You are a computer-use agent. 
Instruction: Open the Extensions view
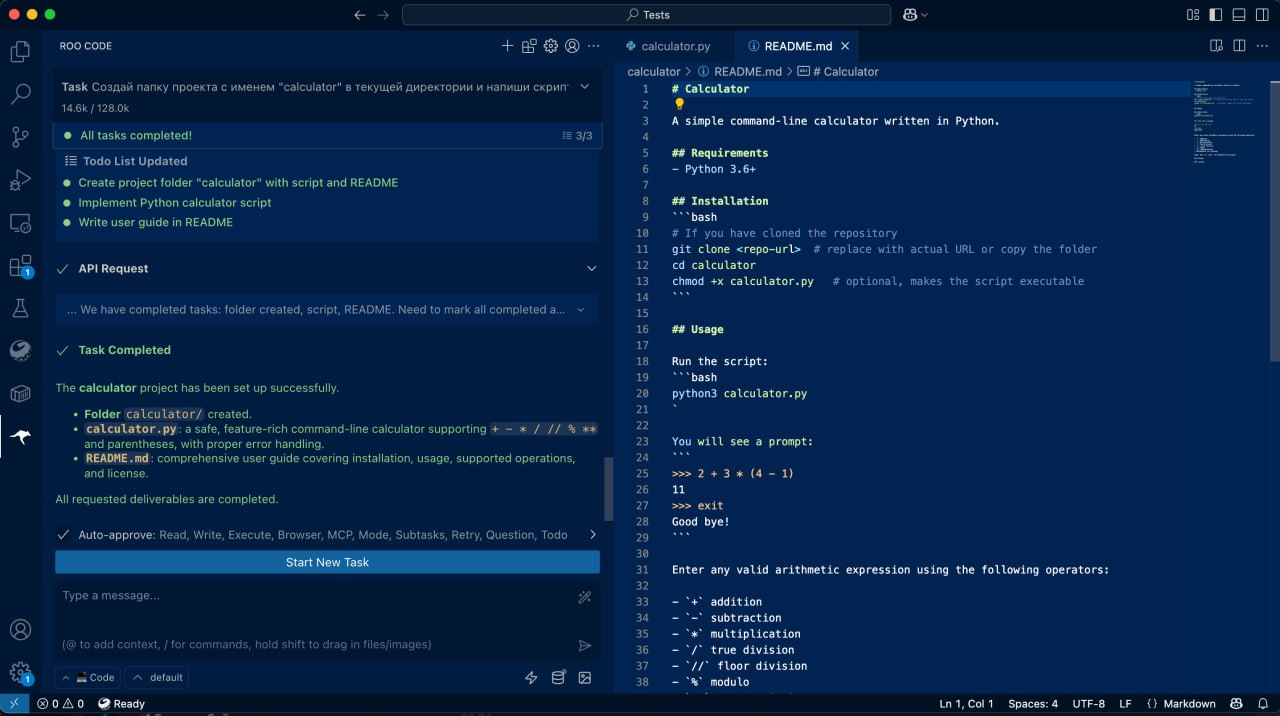pyautogui.click(x=20, y=266)
